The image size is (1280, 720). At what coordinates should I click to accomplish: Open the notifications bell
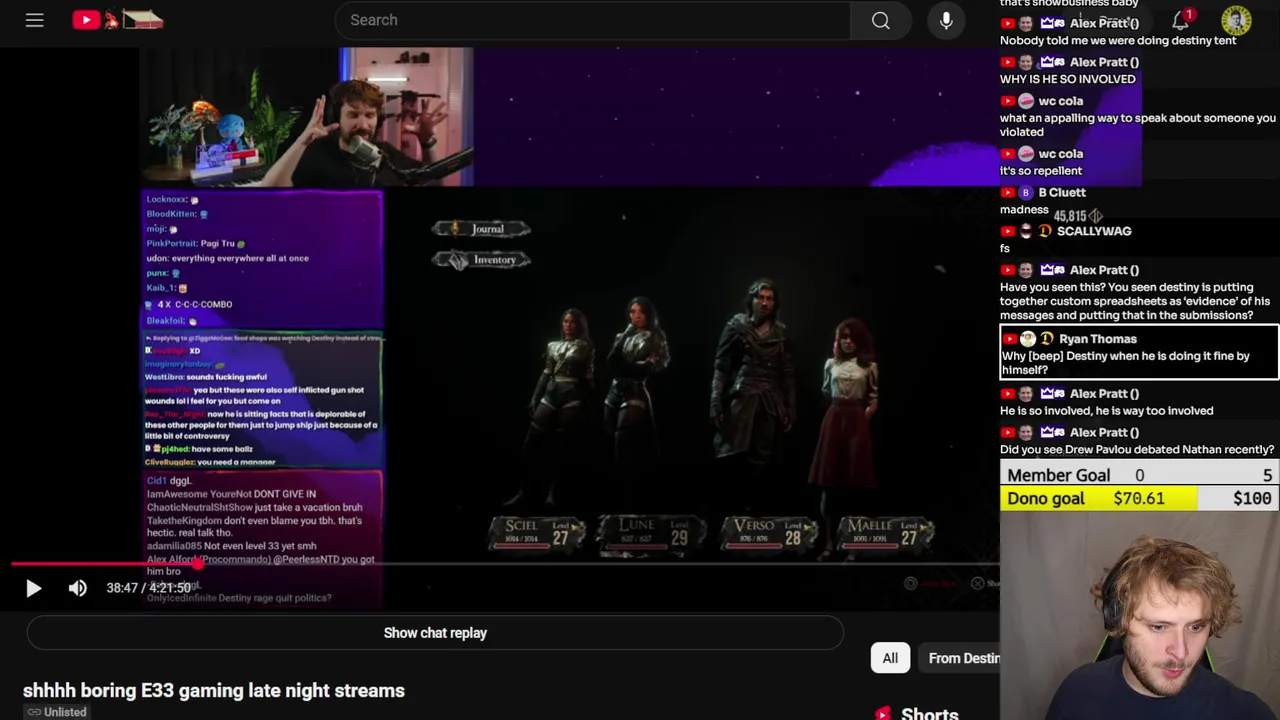(1181, 20)
